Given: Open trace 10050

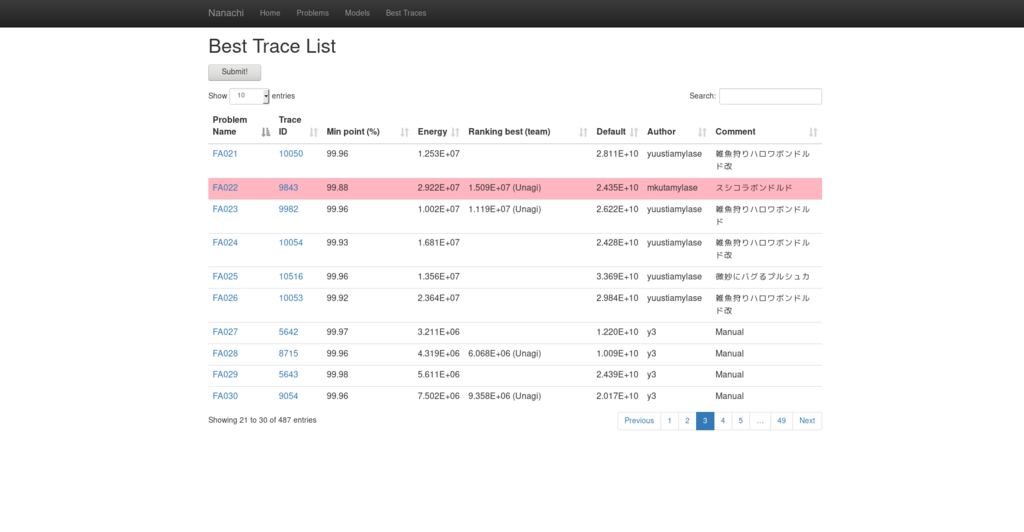Looking at the screenshot, I should pyautogui.click(x=291, y=154).
